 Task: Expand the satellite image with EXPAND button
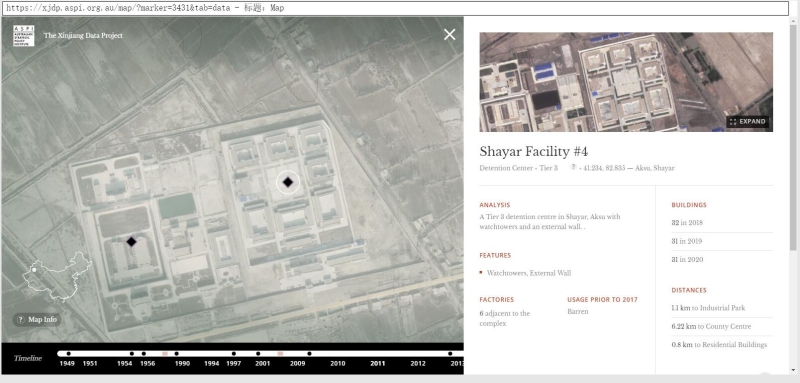747,122
